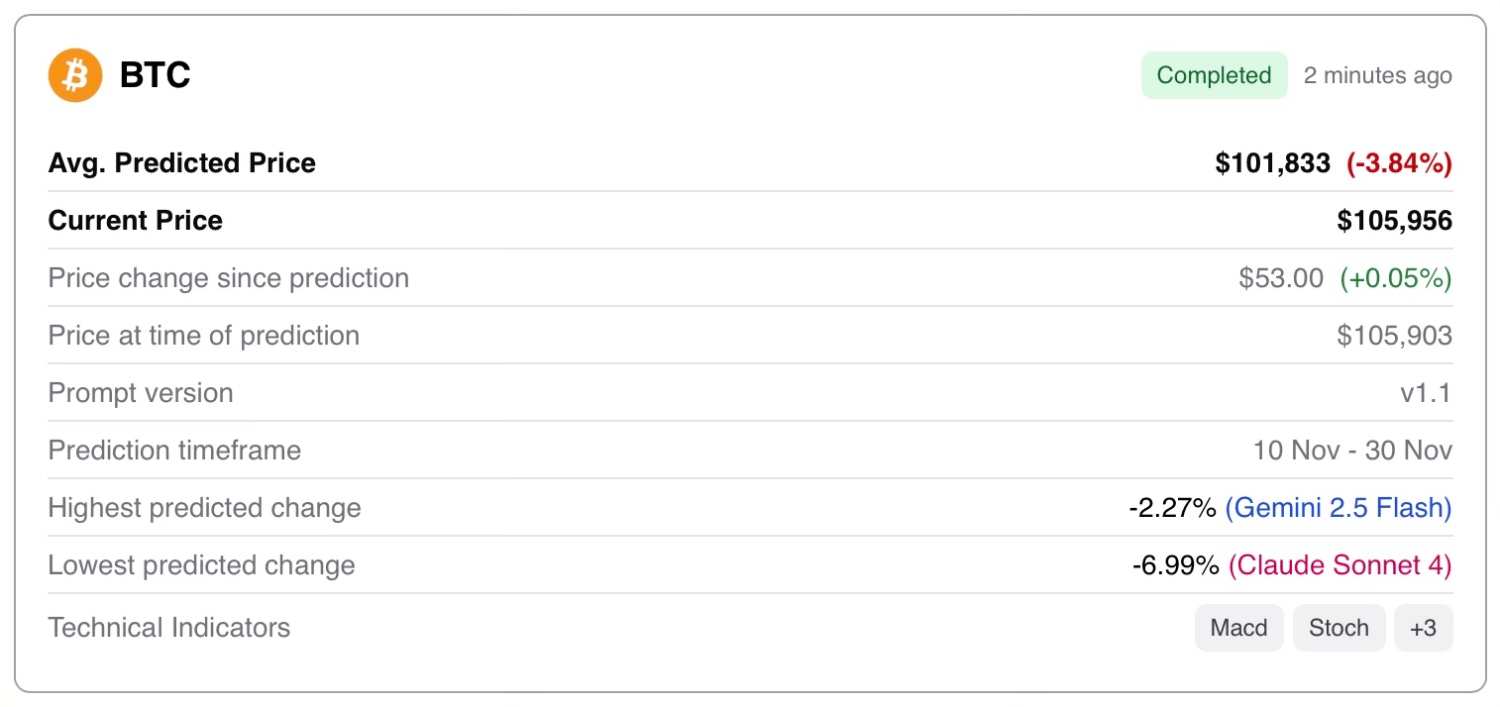Open the Gemini 2.5 Flash link
Viewport: 1500px width, 707px height.
[1338, 508]
